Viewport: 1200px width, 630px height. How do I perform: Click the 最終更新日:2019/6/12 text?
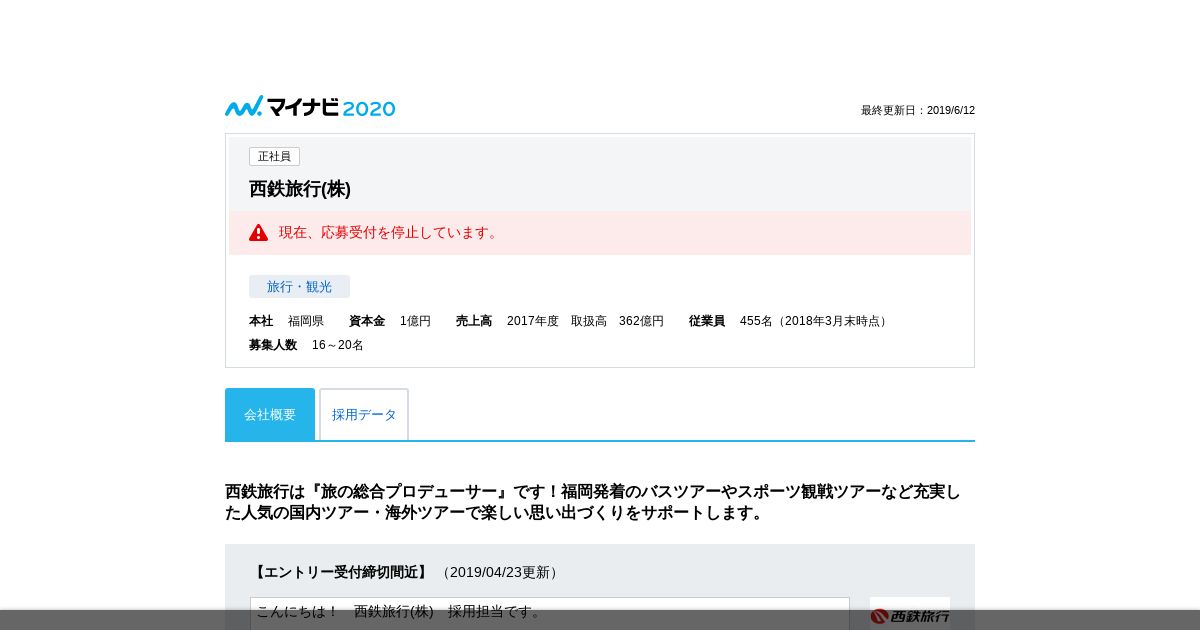tap(918, 111)
